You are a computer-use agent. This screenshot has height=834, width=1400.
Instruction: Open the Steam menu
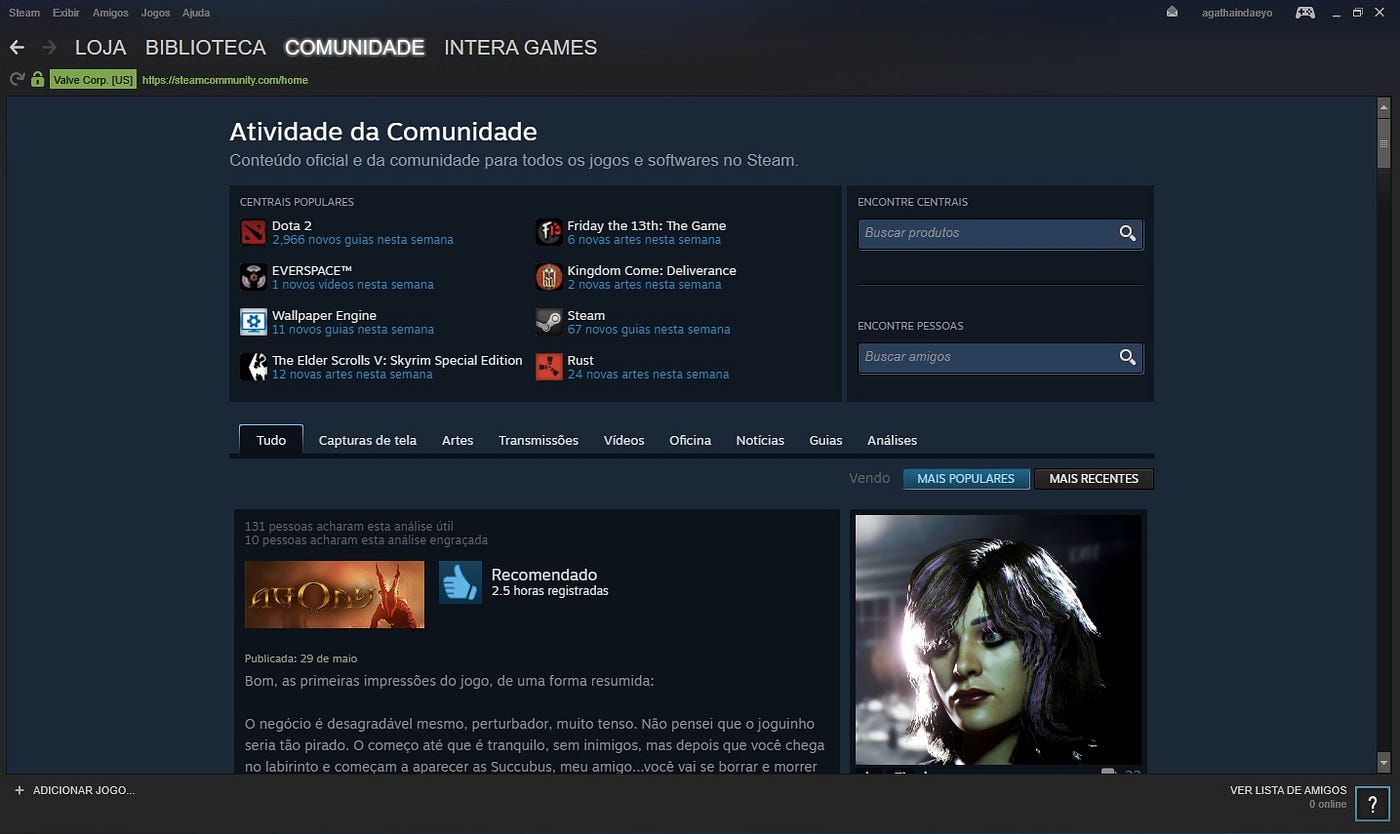point(24,13)
